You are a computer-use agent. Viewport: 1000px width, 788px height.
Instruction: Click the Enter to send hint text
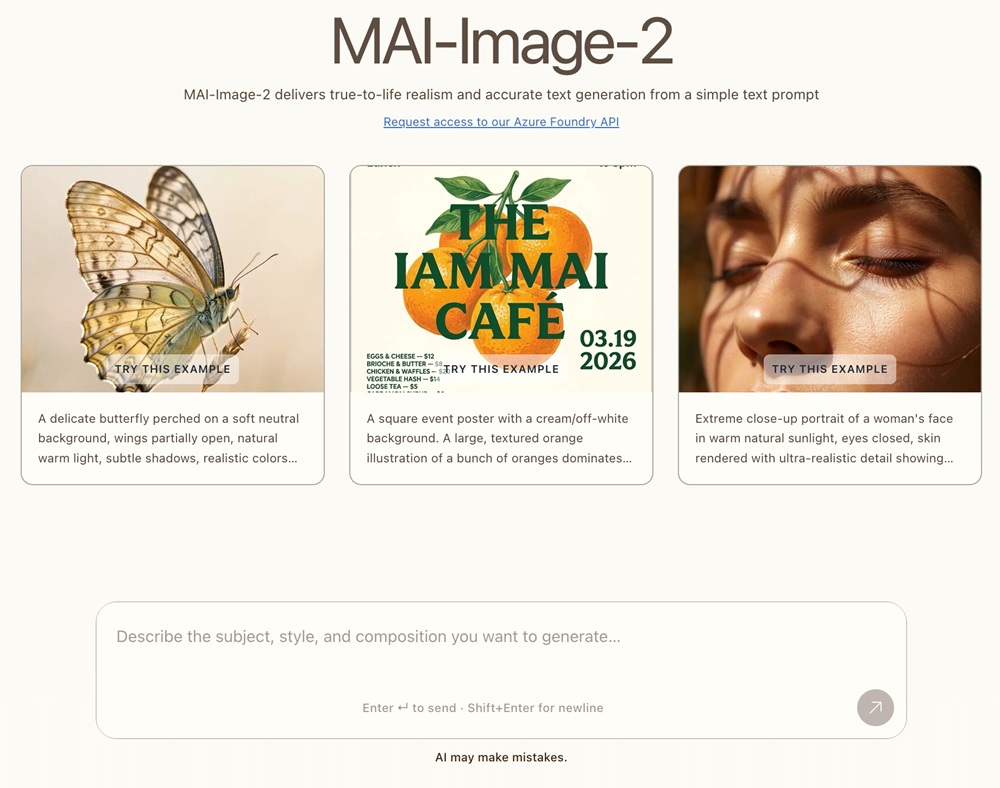(482, 708)
